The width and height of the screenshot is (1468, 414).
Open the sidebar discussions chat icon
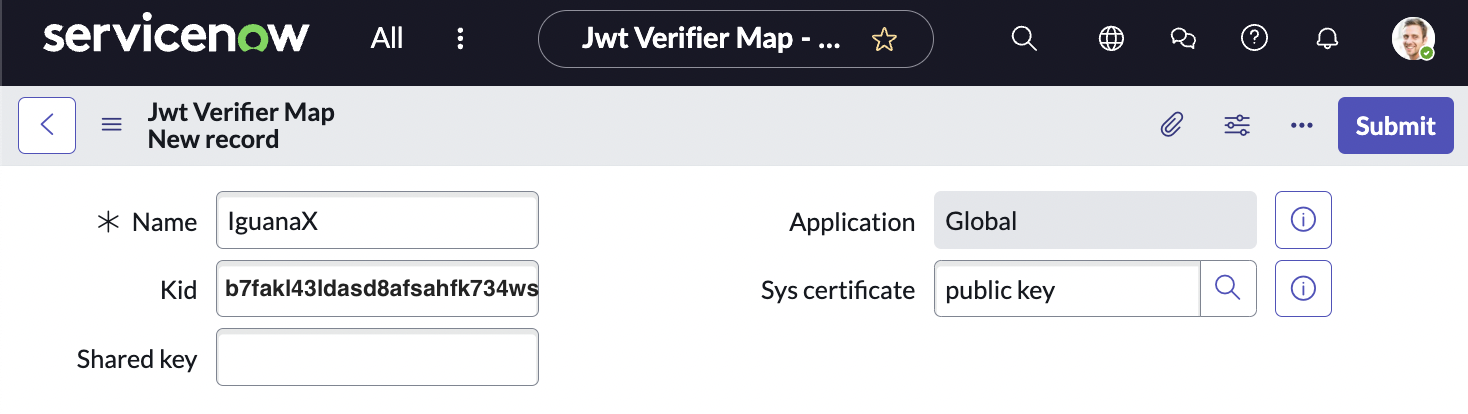pos(1183,39)
